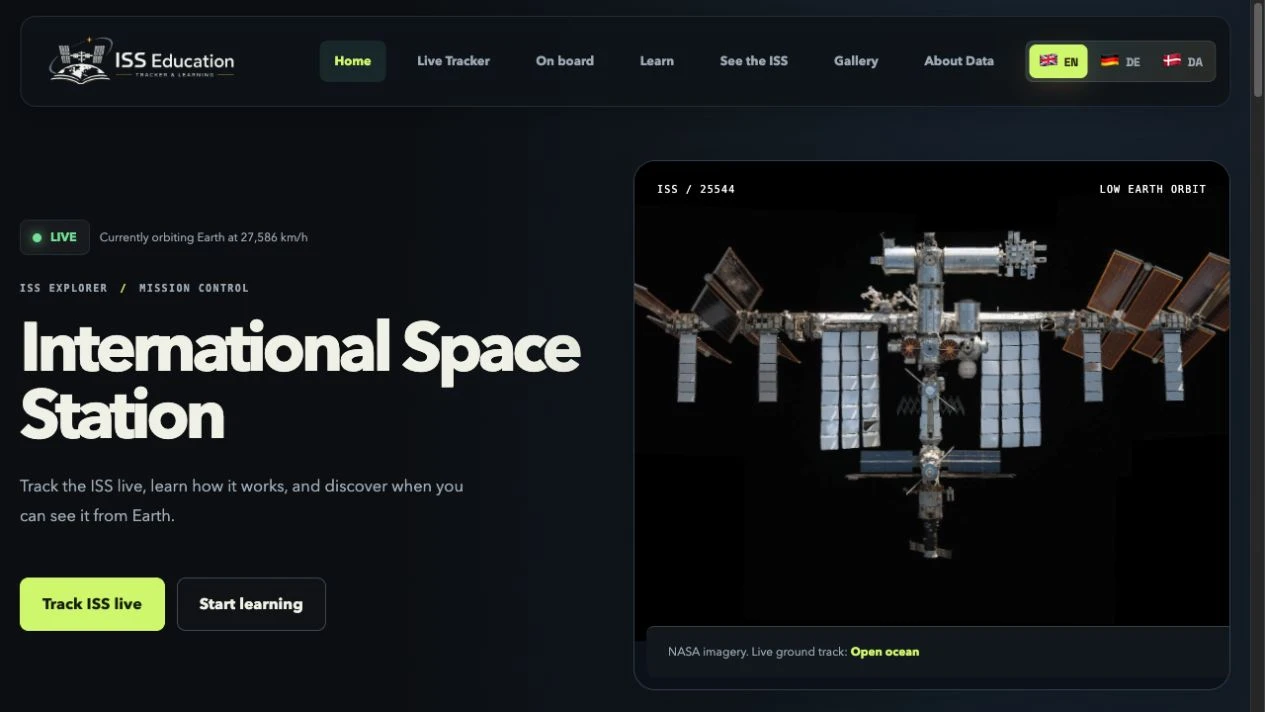Open See the ISS page
Viewport: 1265px width, 712px height.
point(753,61)
